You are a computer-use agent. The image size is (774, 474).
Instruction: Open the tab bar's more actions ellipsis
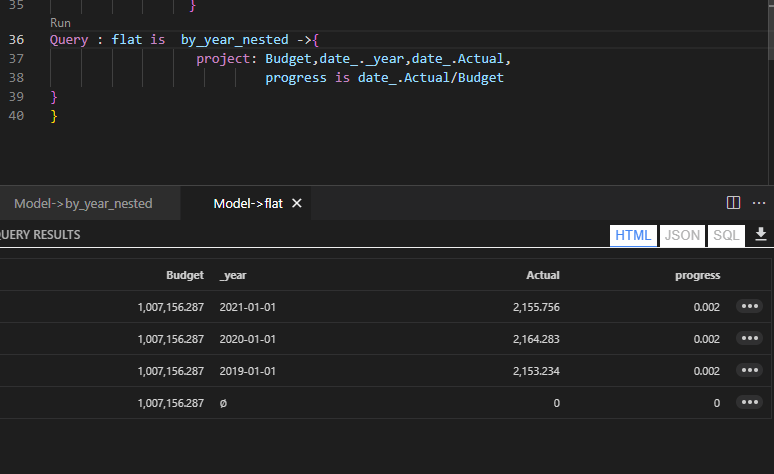pos(759,203)
